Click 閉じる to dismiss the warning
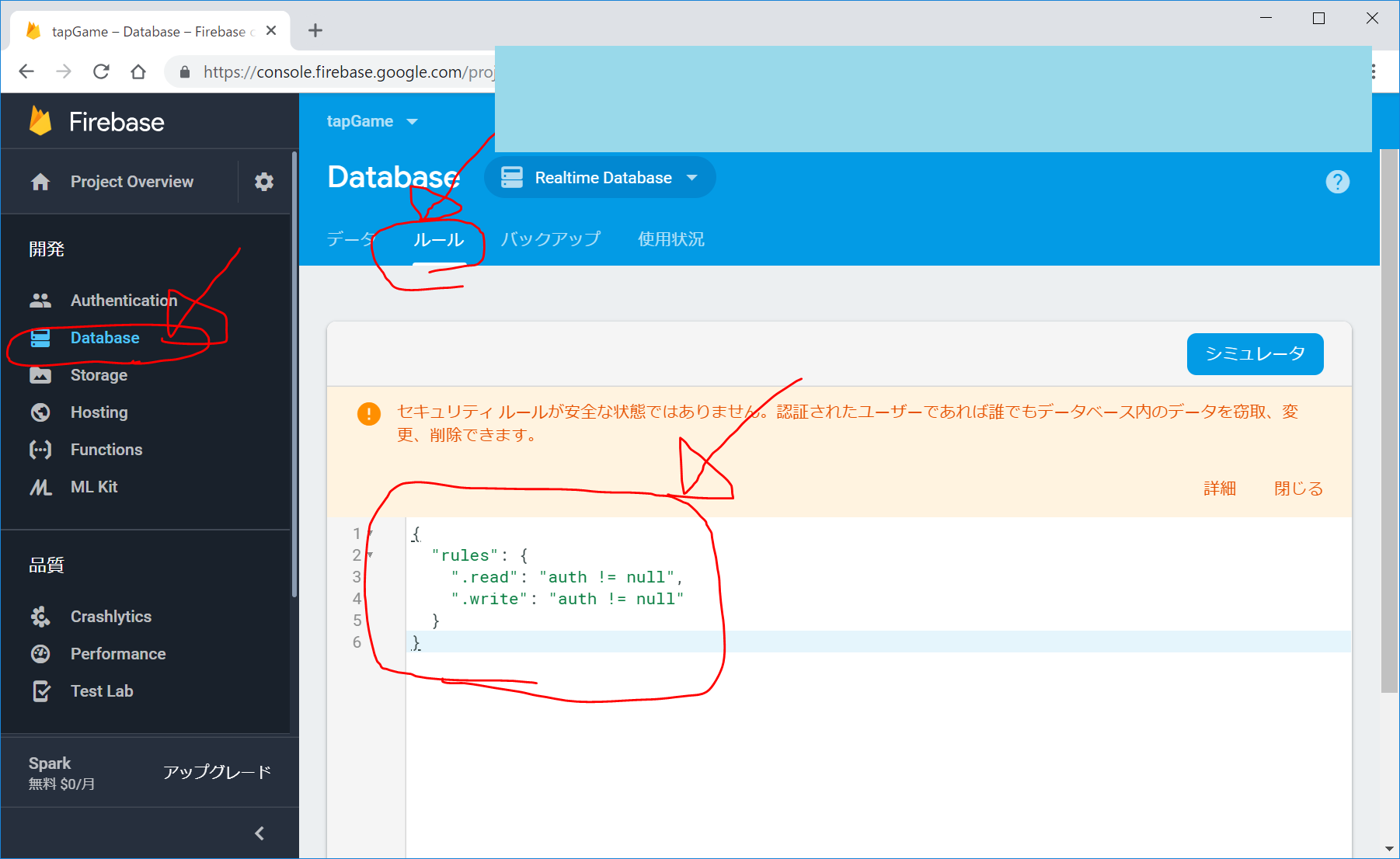The height and width of the screenshot is (859, 1400). 1297,489
